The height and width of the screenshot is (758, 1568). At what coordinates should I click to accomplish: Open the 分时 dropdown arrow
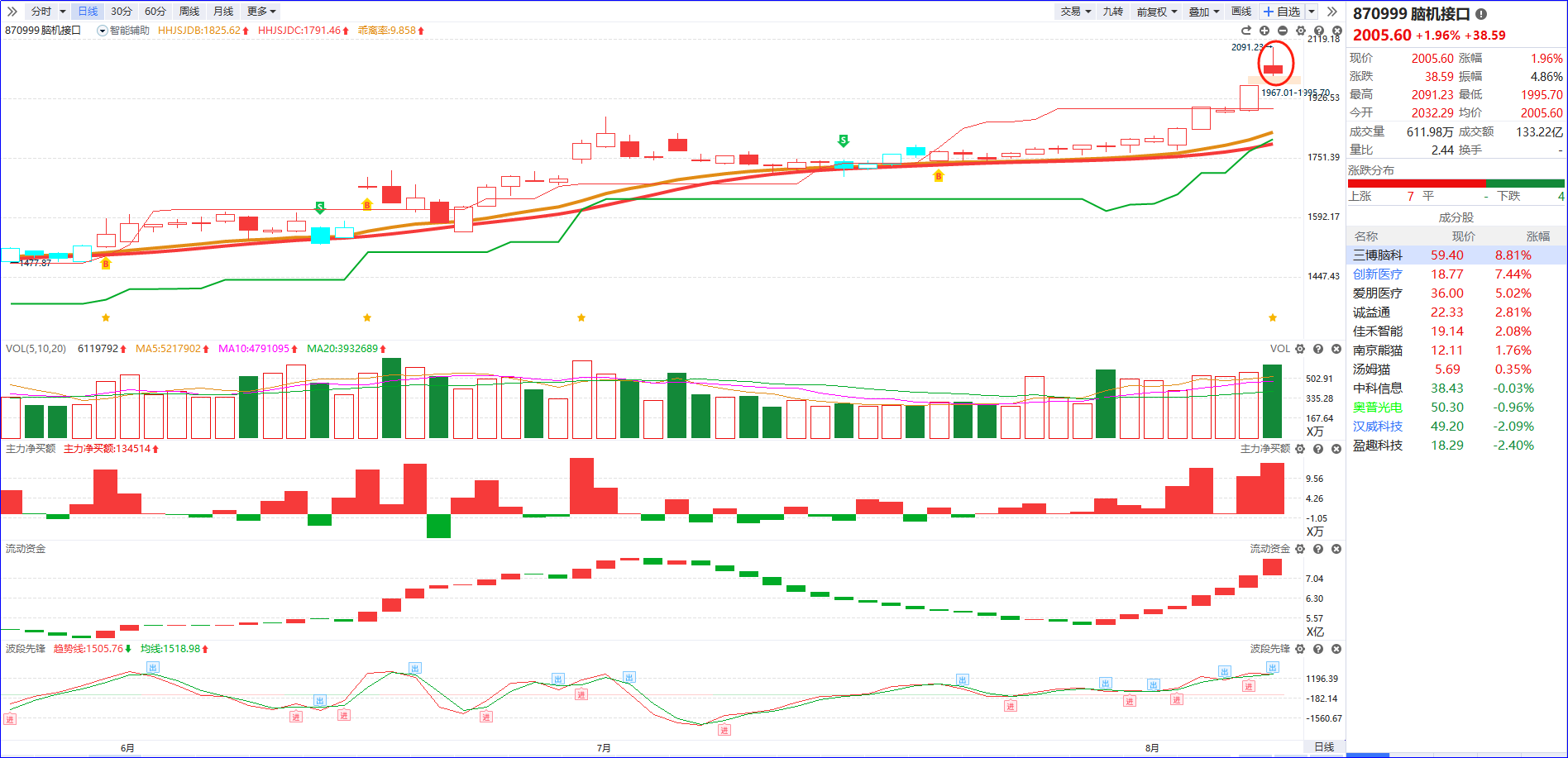tap(62, 12)
